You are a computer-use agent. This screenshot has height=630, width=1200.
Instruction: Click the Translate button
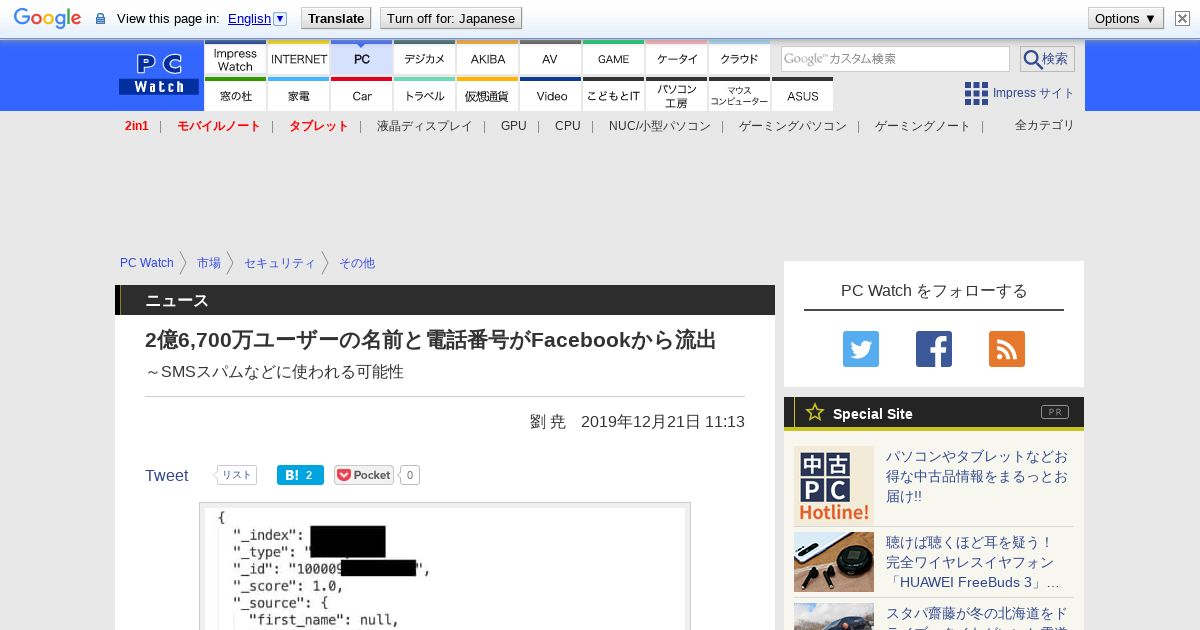pos(336,18)
